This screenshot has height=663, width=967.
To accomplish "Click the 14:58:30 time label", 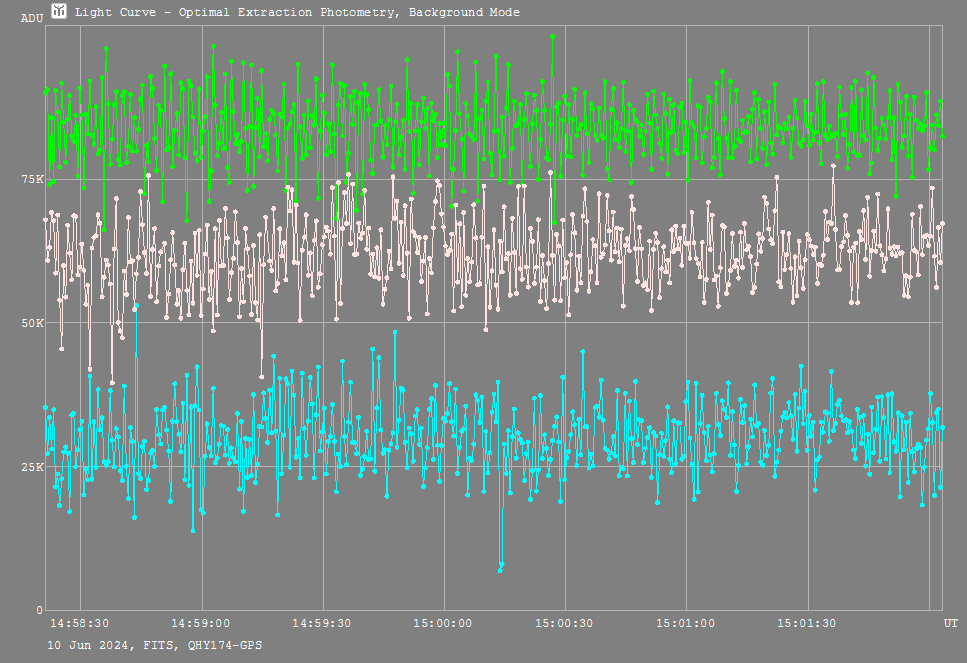I will click(x=80, y=624).
